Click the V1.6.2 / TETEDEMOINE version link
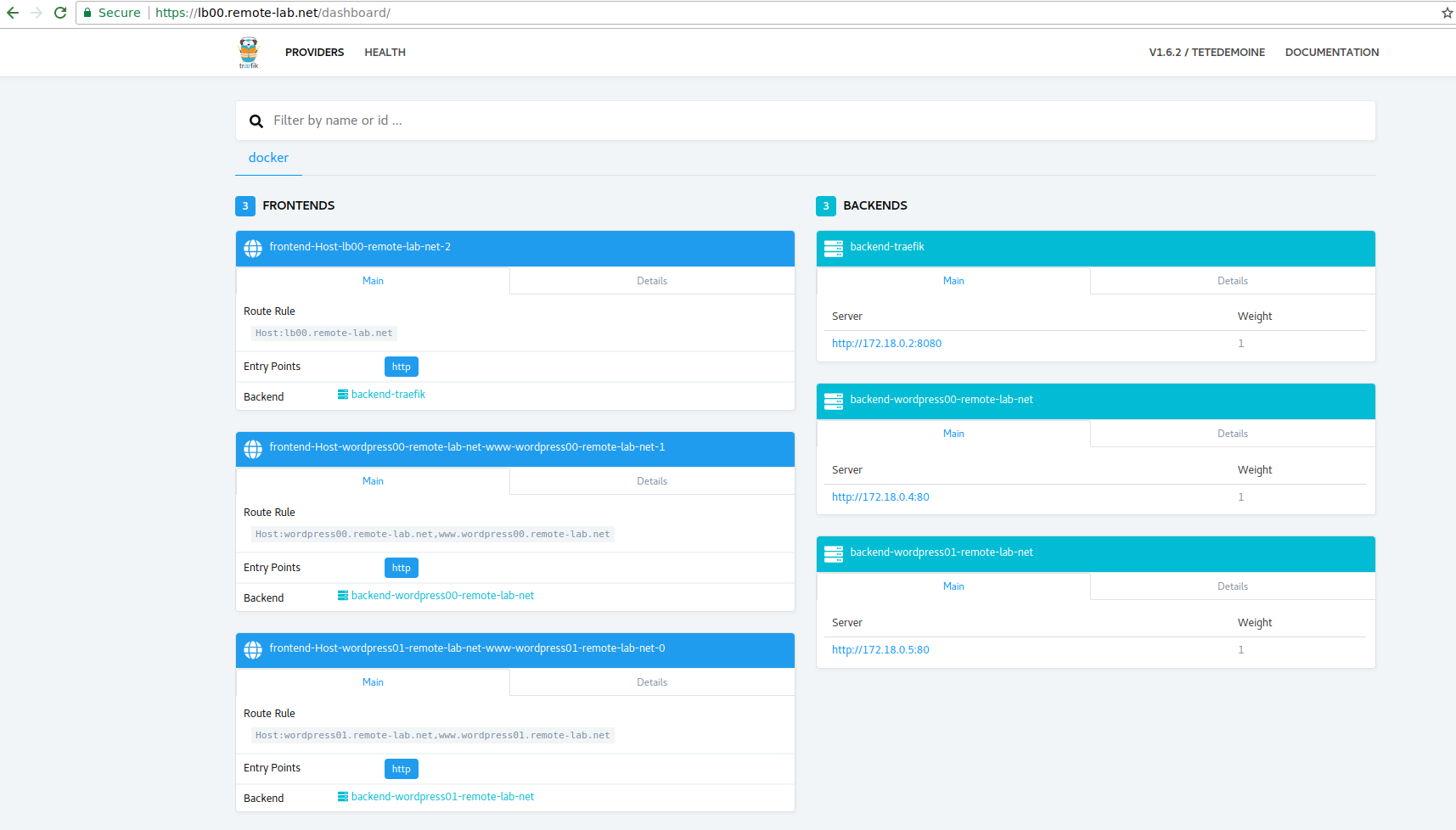The image size is (1456, 830). pos(1206,53)
